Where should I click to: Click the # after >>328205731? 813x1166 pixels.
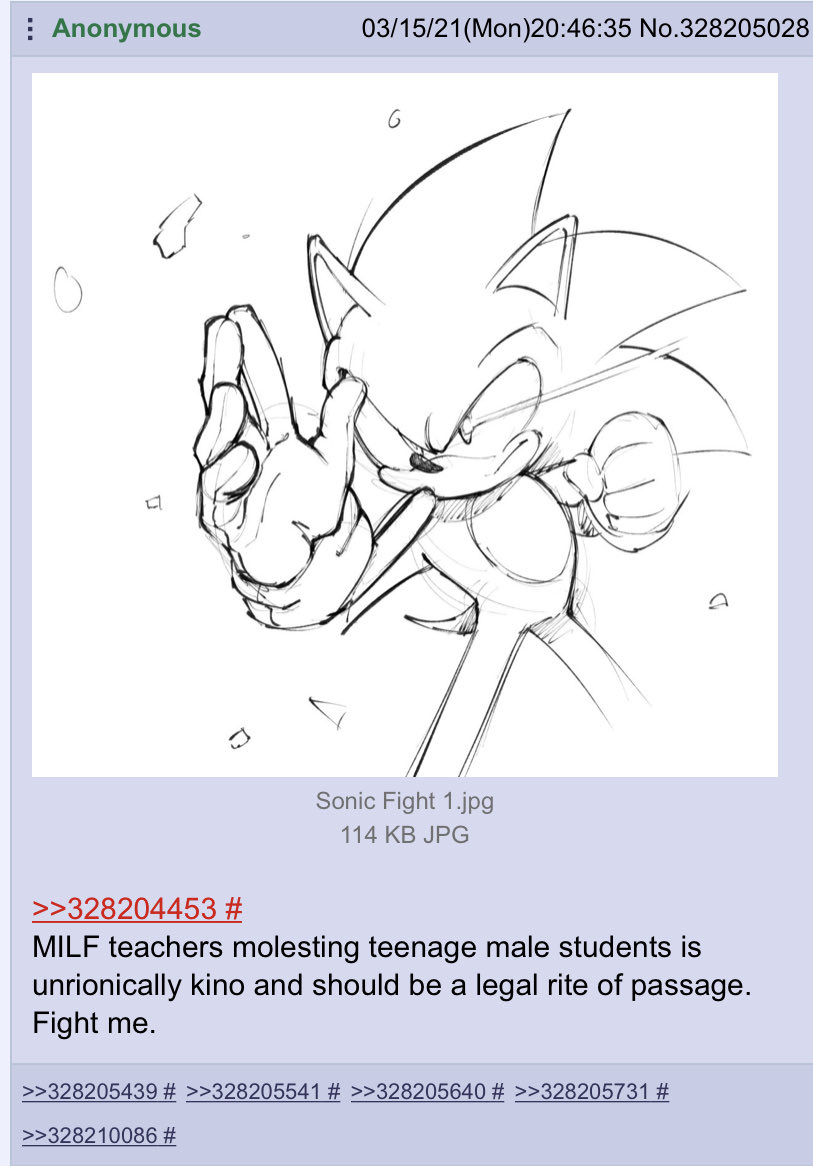[662, 1092]
